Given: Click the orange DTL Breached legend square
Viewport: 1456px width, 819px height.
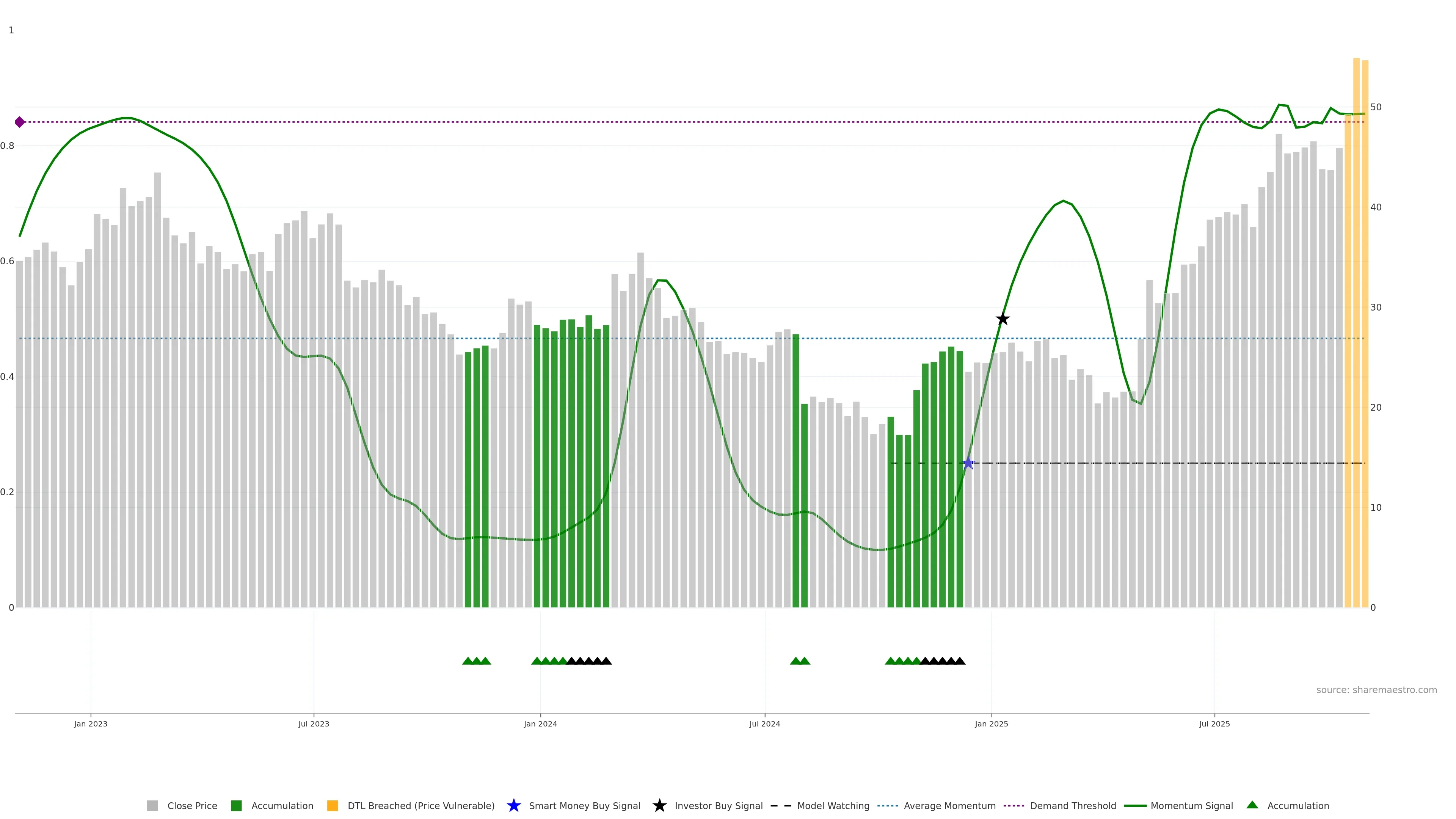Looking at the screenshot, I should click(x=333, y=806).
